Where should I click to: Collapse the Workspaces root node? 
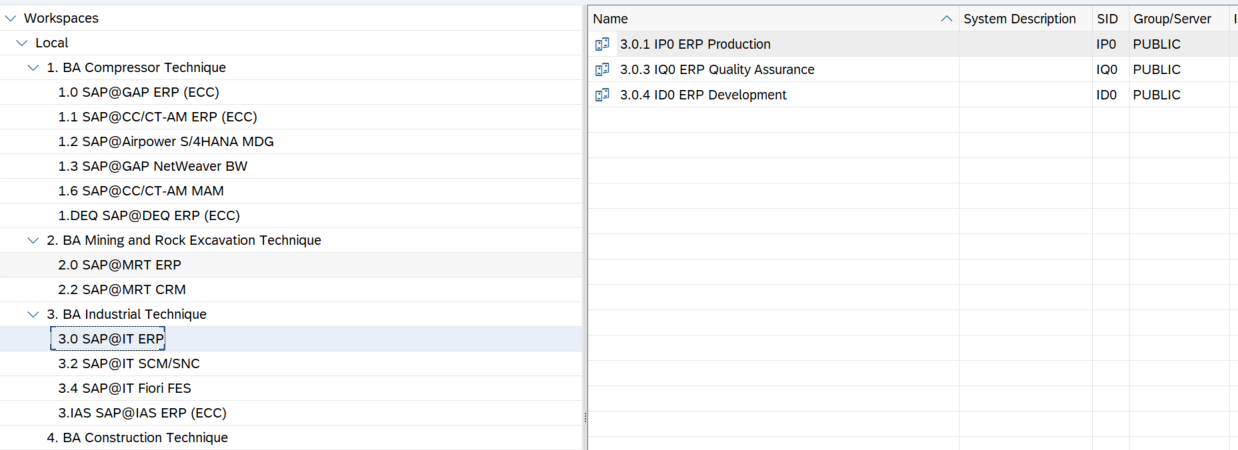(10, 18)
